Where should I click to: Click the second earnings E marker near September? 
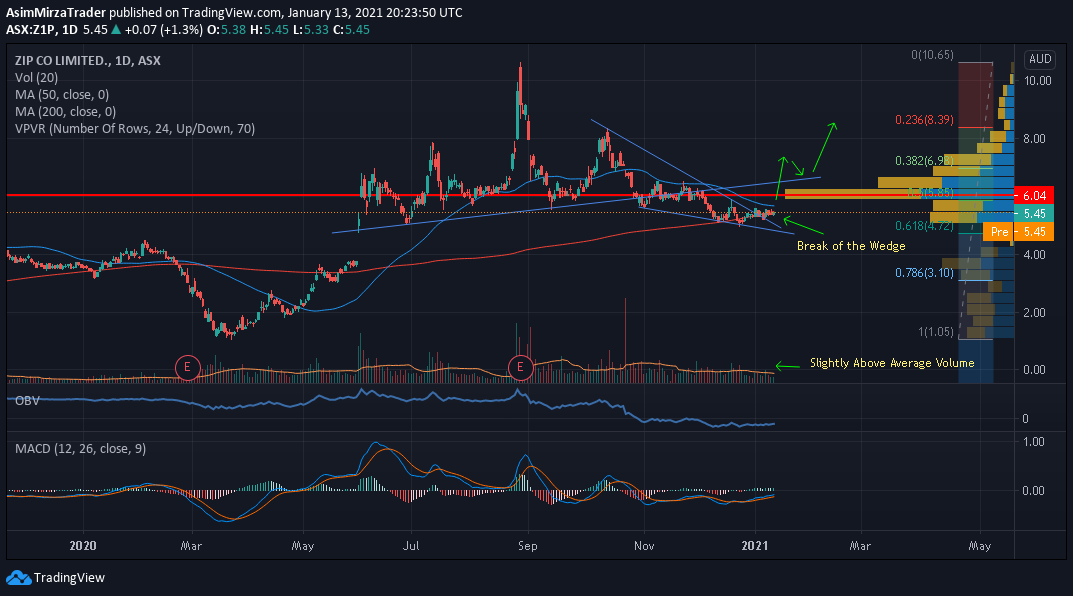[x=520, y=367]
